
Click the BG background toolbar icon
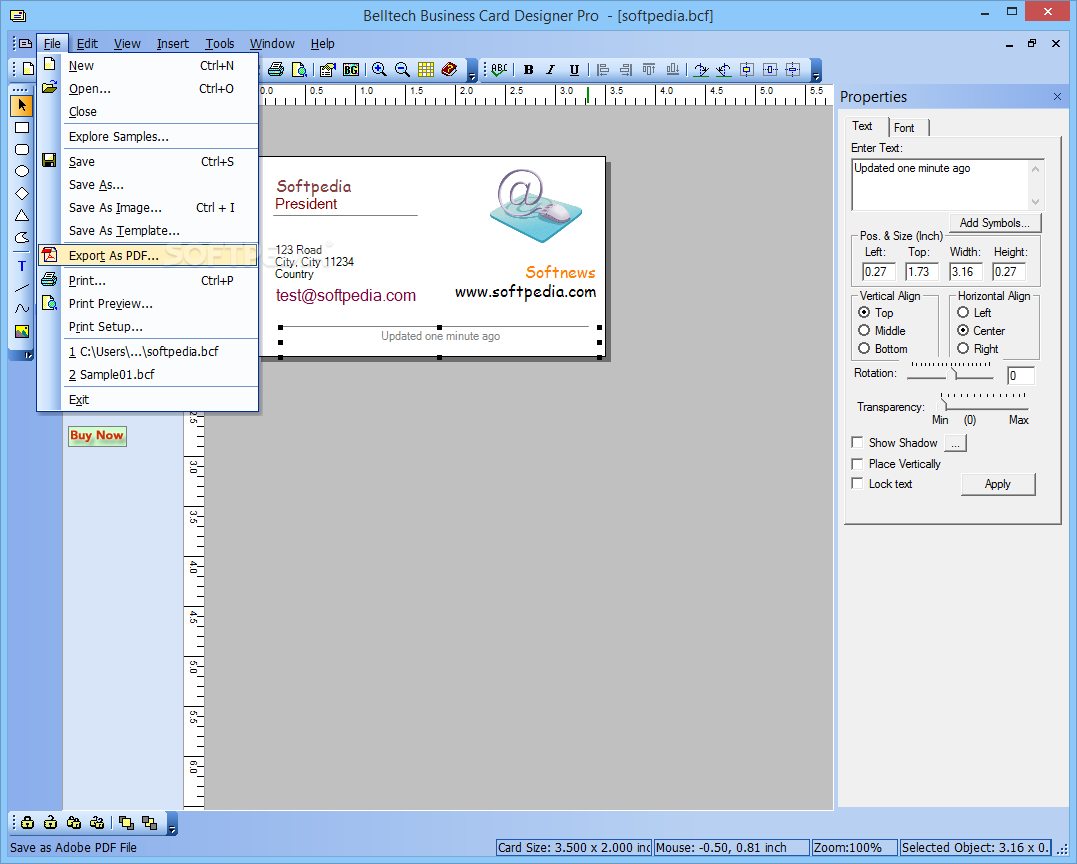(x=351, y=69)
